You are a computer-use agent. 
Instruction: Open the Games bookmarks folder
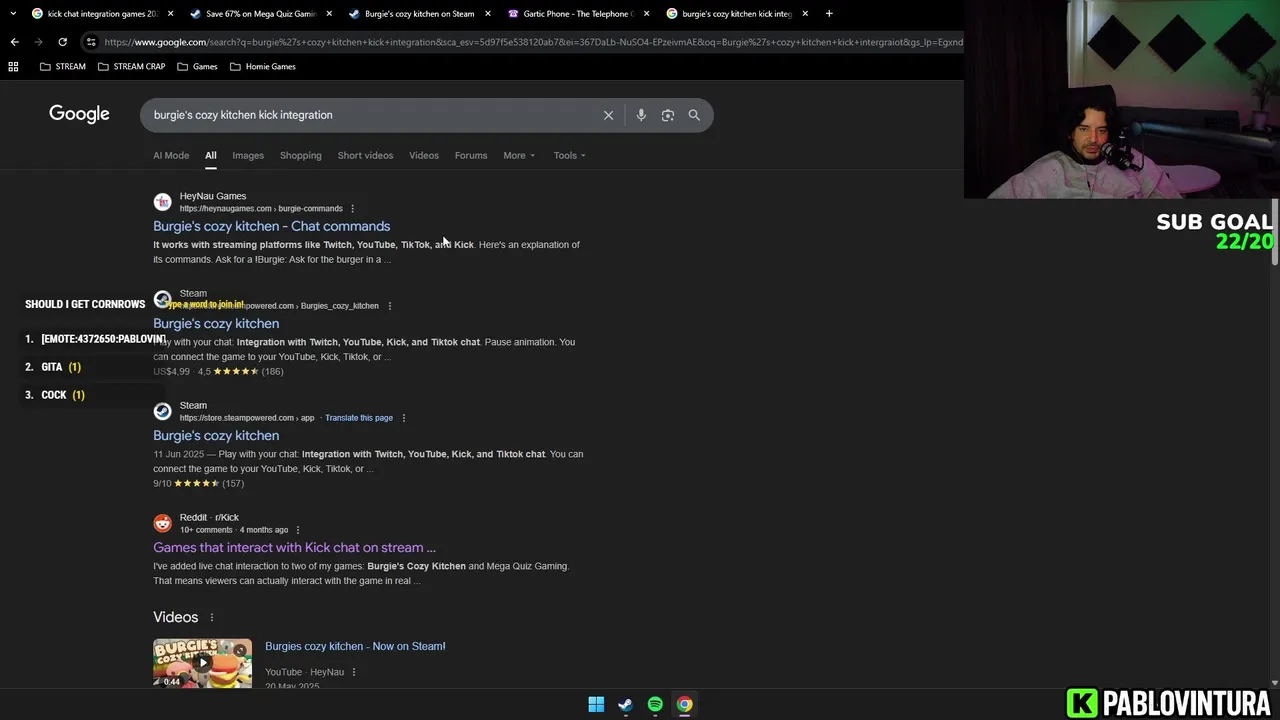tap(197, 67)
